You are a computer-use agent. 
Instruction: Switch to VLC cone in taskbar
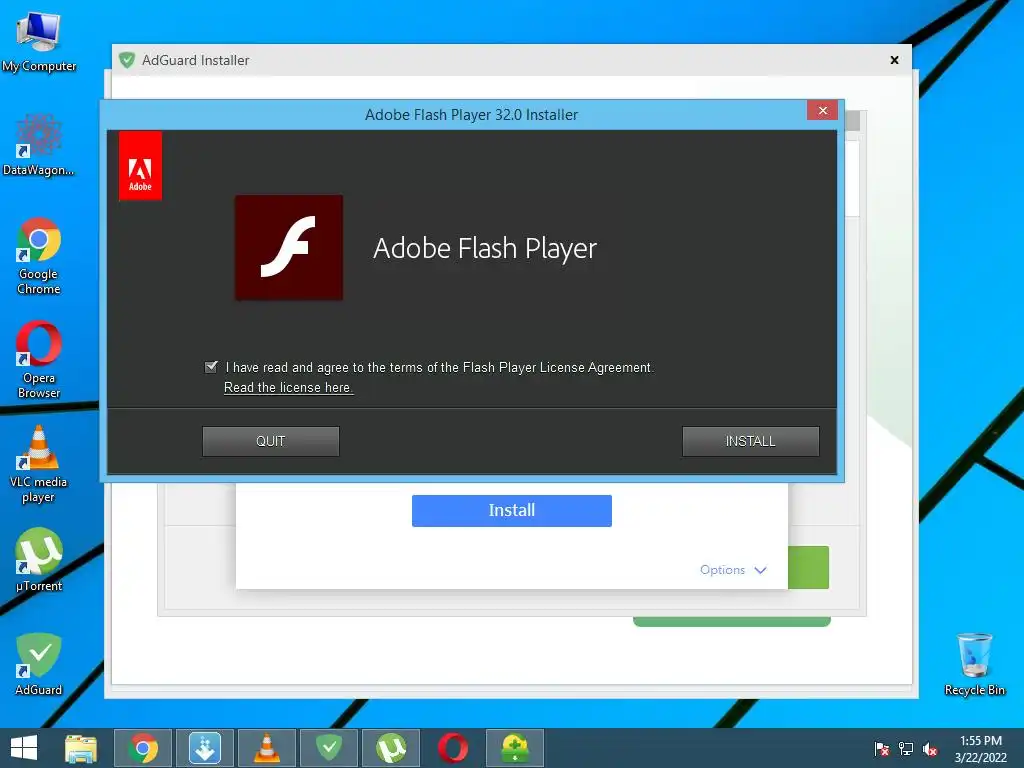[266, 748]
